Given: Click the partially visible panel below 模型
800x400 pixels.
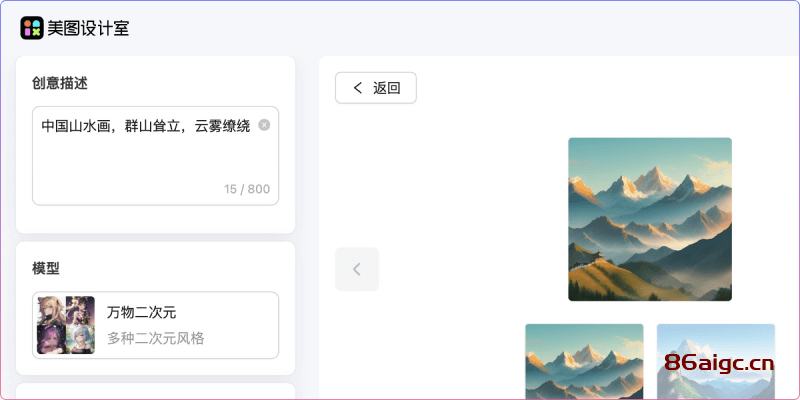Looking at the screenshot, I should [156, 392].
